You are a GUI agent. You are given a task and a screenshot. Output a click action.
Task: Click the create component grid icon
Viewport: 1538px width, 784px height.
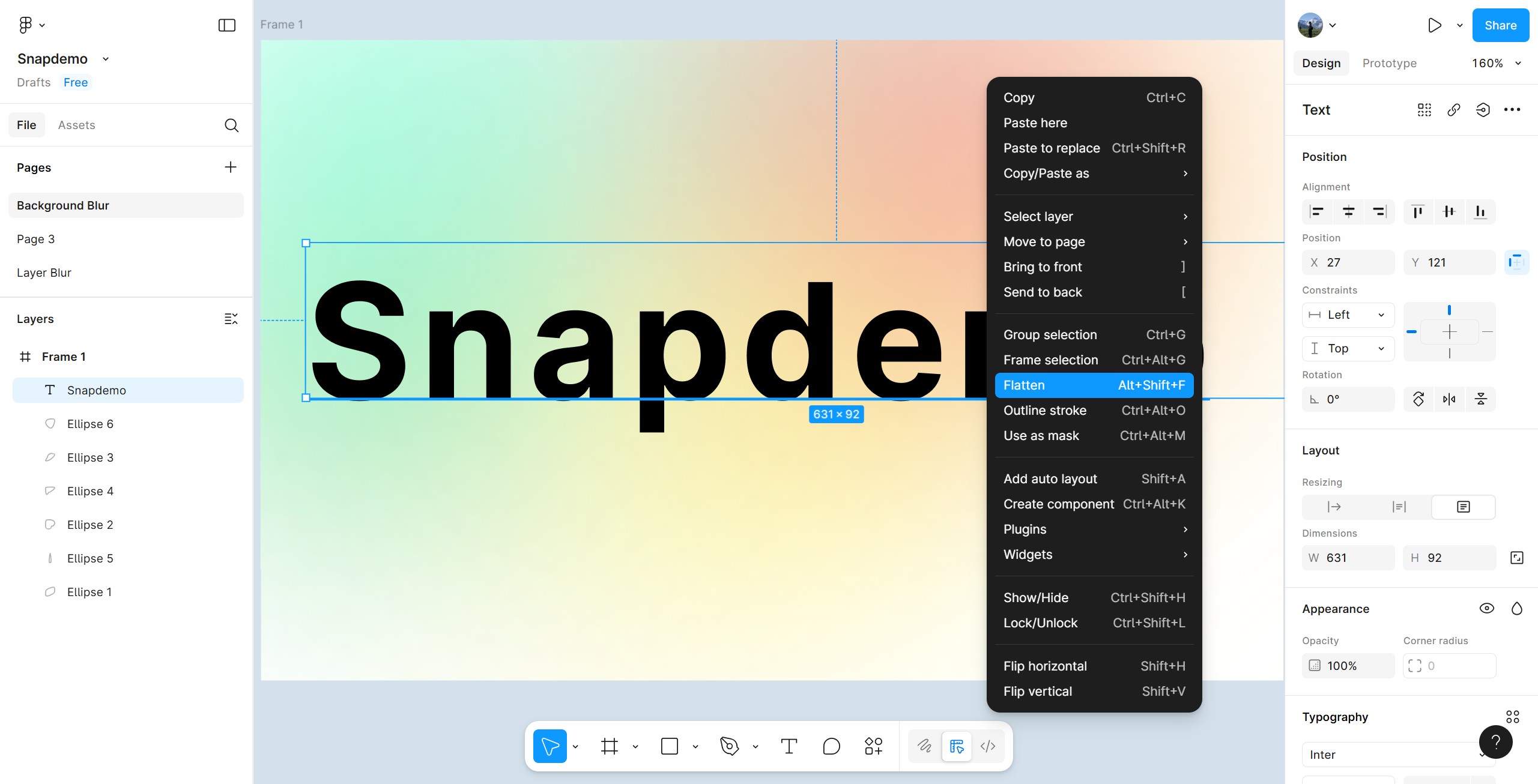[1424, 110]
